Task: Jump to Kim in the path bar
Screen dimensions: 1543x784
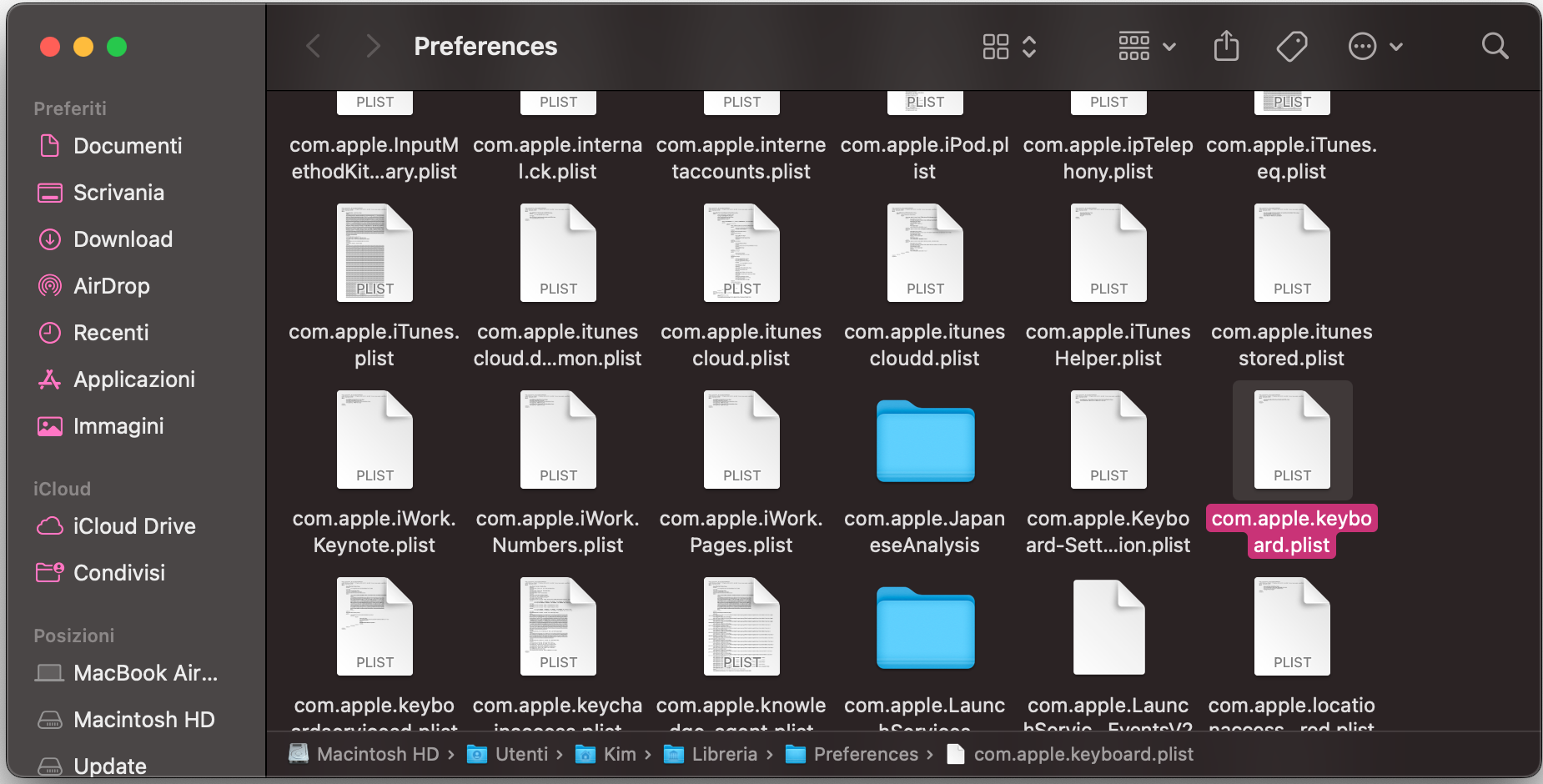Action: click(x=606, y=754)
